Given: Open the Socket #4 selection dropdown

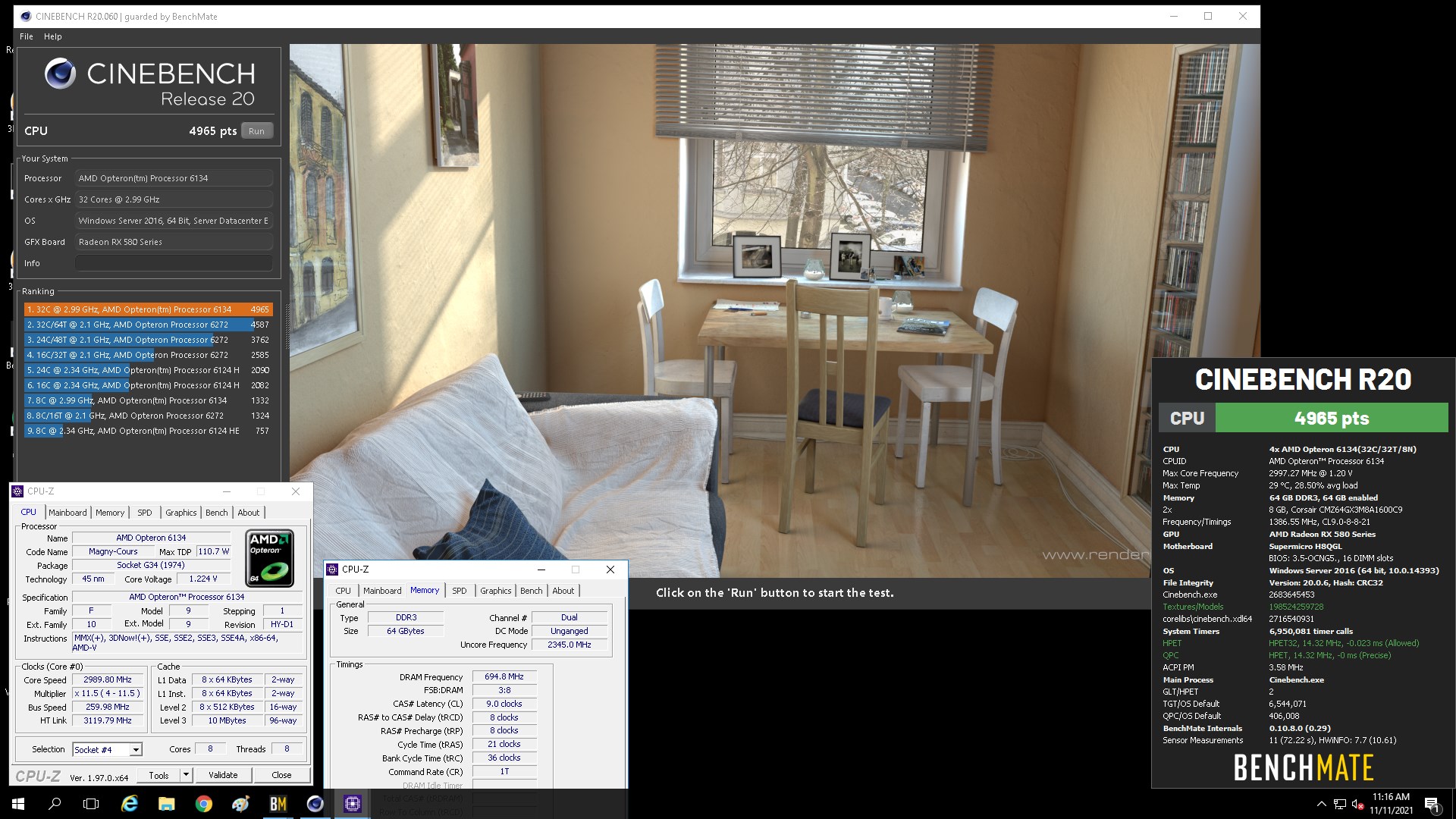Looking at the screenshot, I should click(108, 749).
